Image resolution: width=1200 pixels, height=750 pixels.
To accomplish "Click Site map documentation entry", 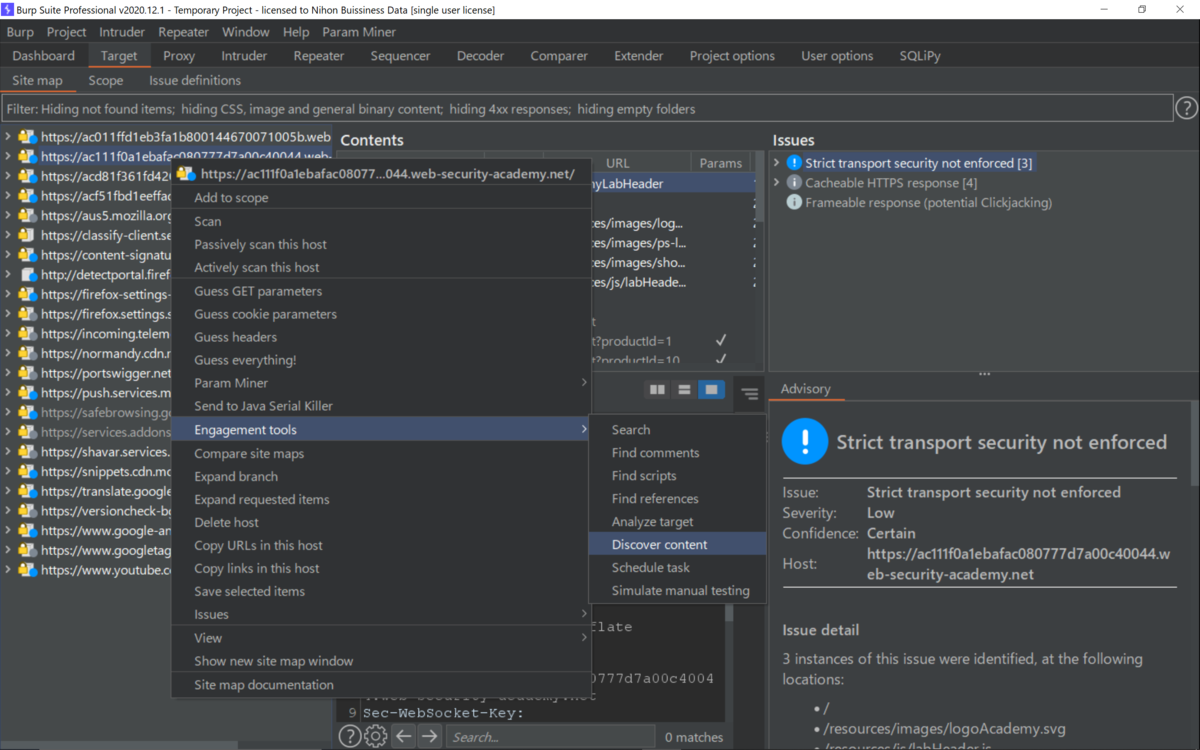I will click(x=381, y=685).
